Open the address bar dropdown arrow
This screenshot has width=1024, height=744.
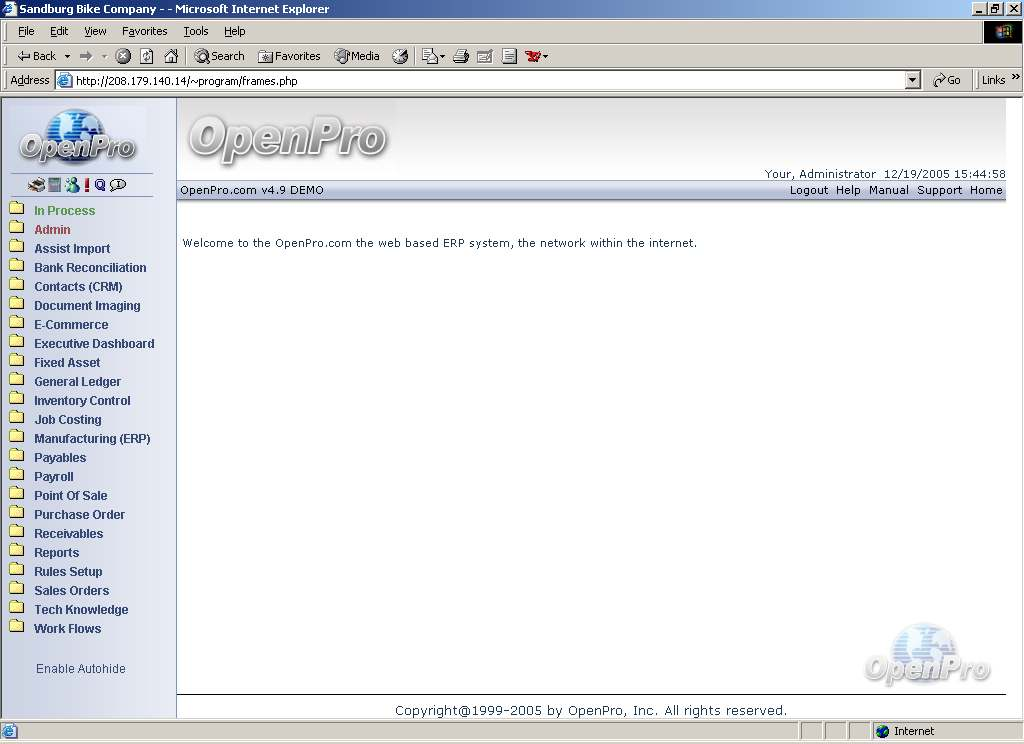pos(912,81)
